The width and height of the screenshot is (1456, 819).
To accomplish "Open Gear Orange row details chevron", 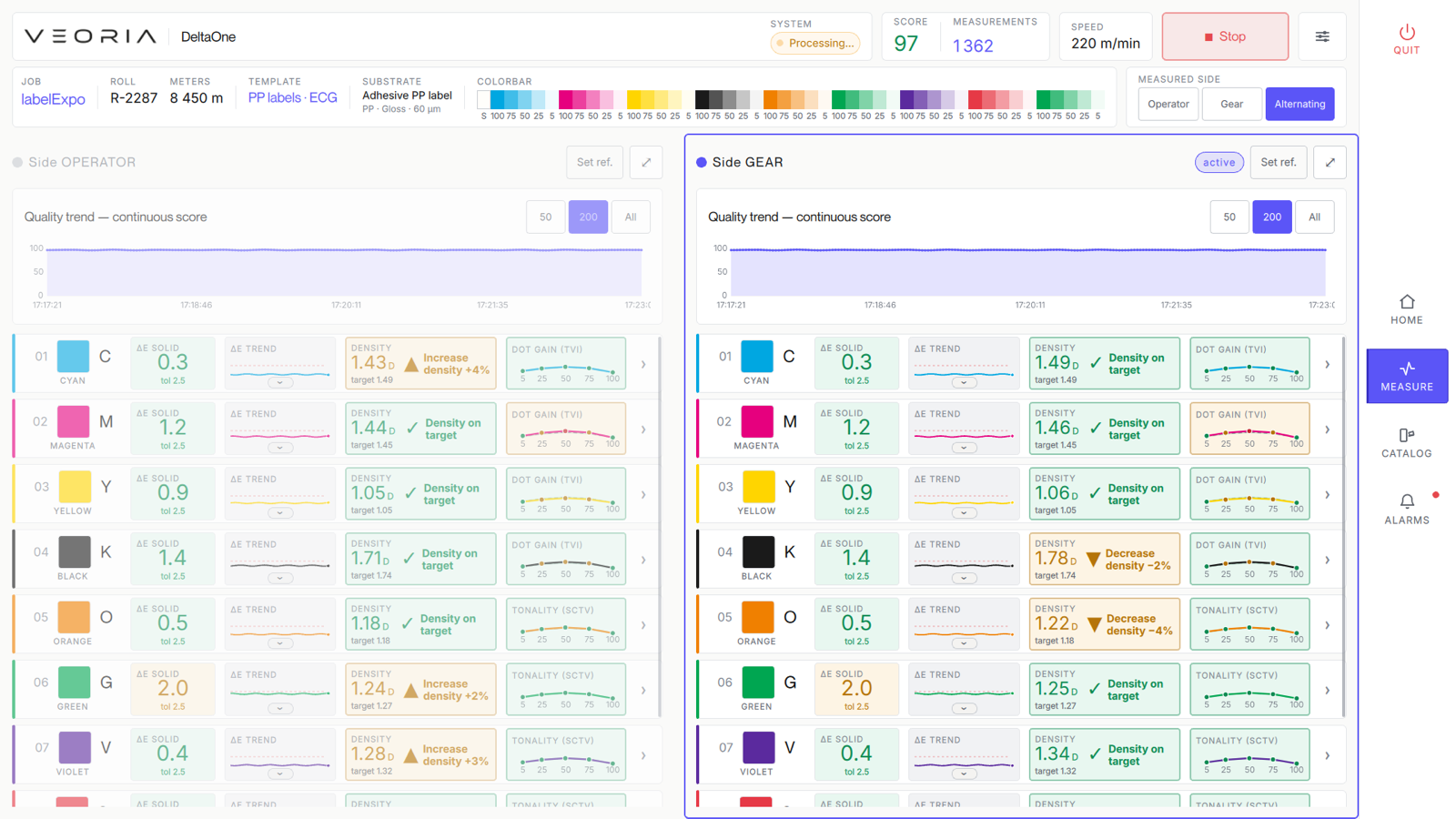I will (x=1328, y=625).
